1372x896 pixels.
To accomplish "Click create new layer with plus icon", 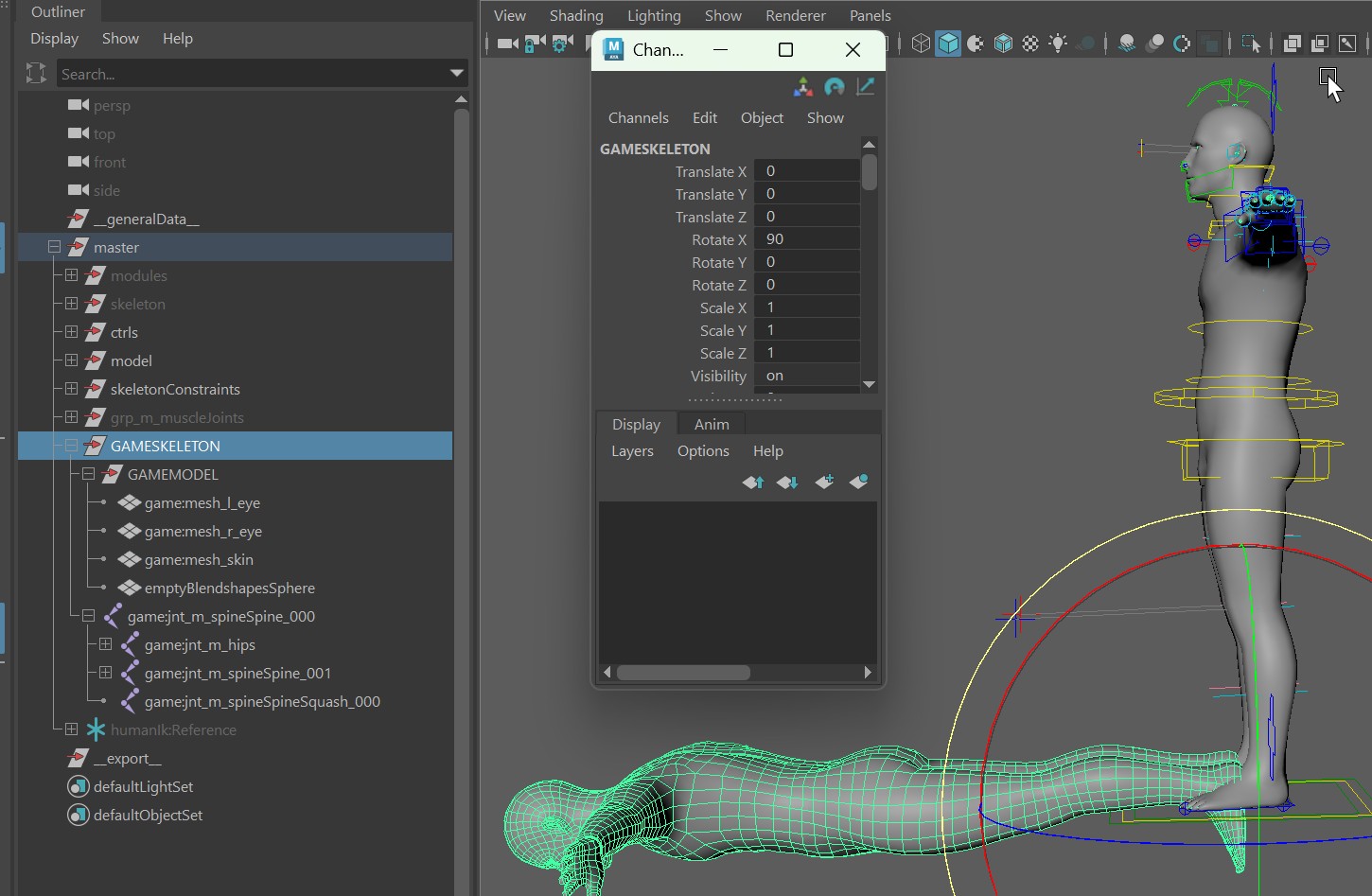I will click(824, 482).
